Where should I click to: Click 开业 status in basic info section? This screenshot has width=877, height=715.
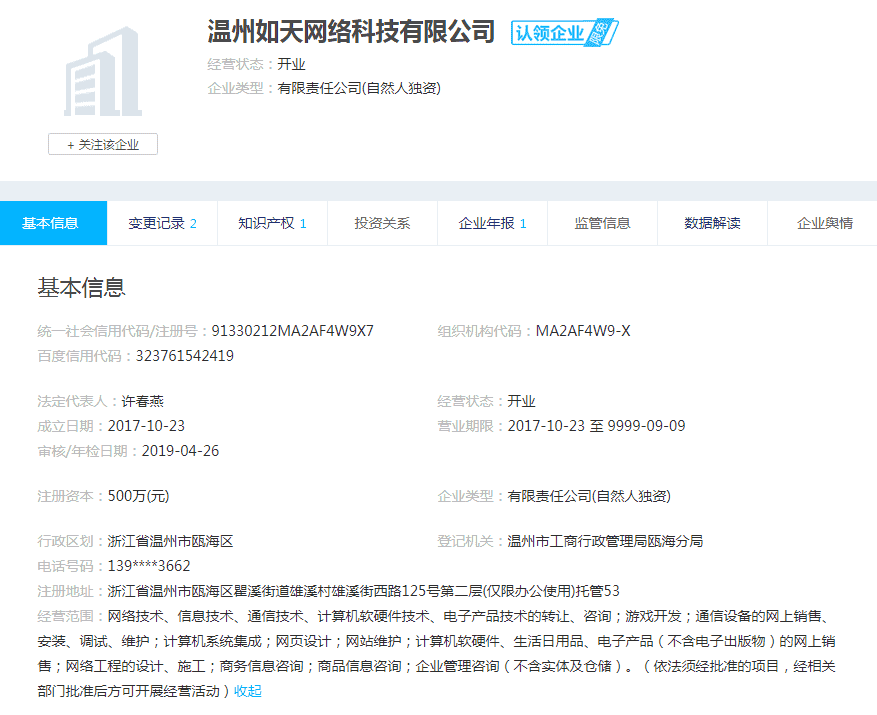[521, 401]
